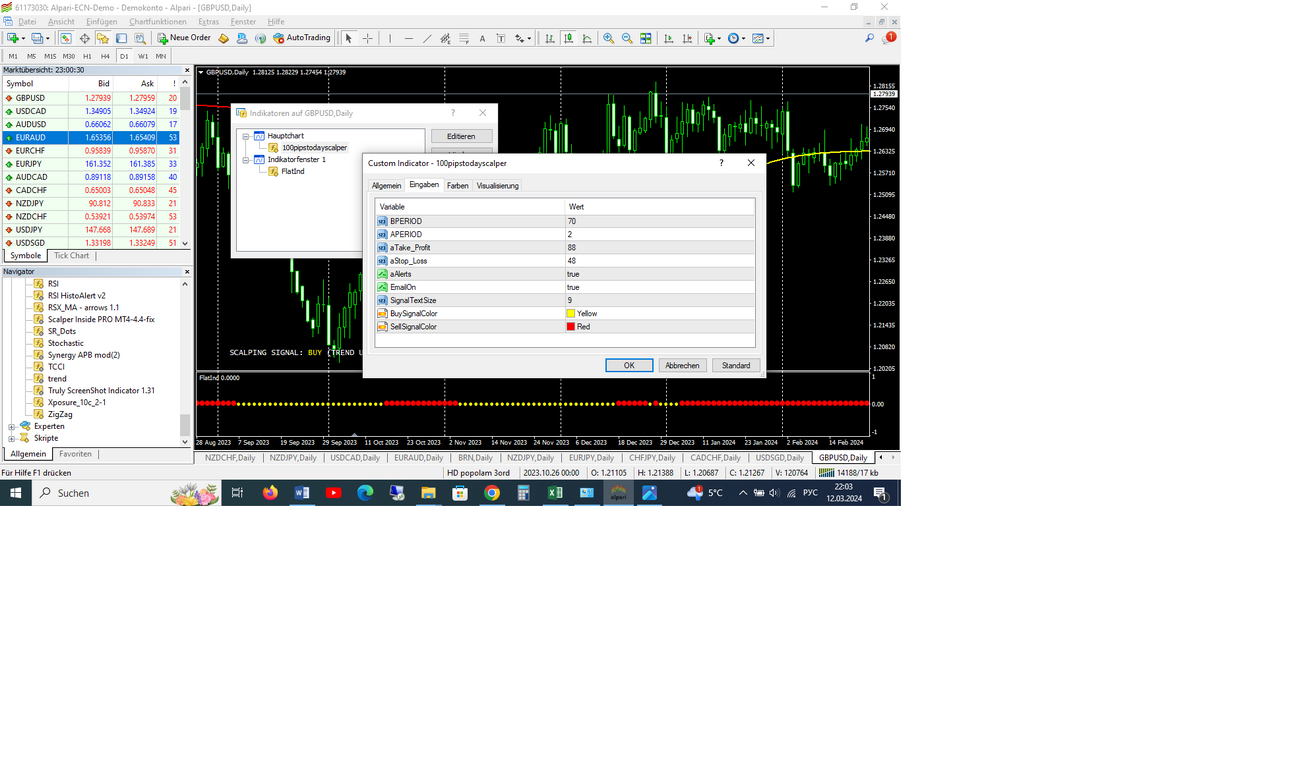Click the zoom out magnifier icon
The width and height of the screenshot is (1290, 780).
coord(627,38)
